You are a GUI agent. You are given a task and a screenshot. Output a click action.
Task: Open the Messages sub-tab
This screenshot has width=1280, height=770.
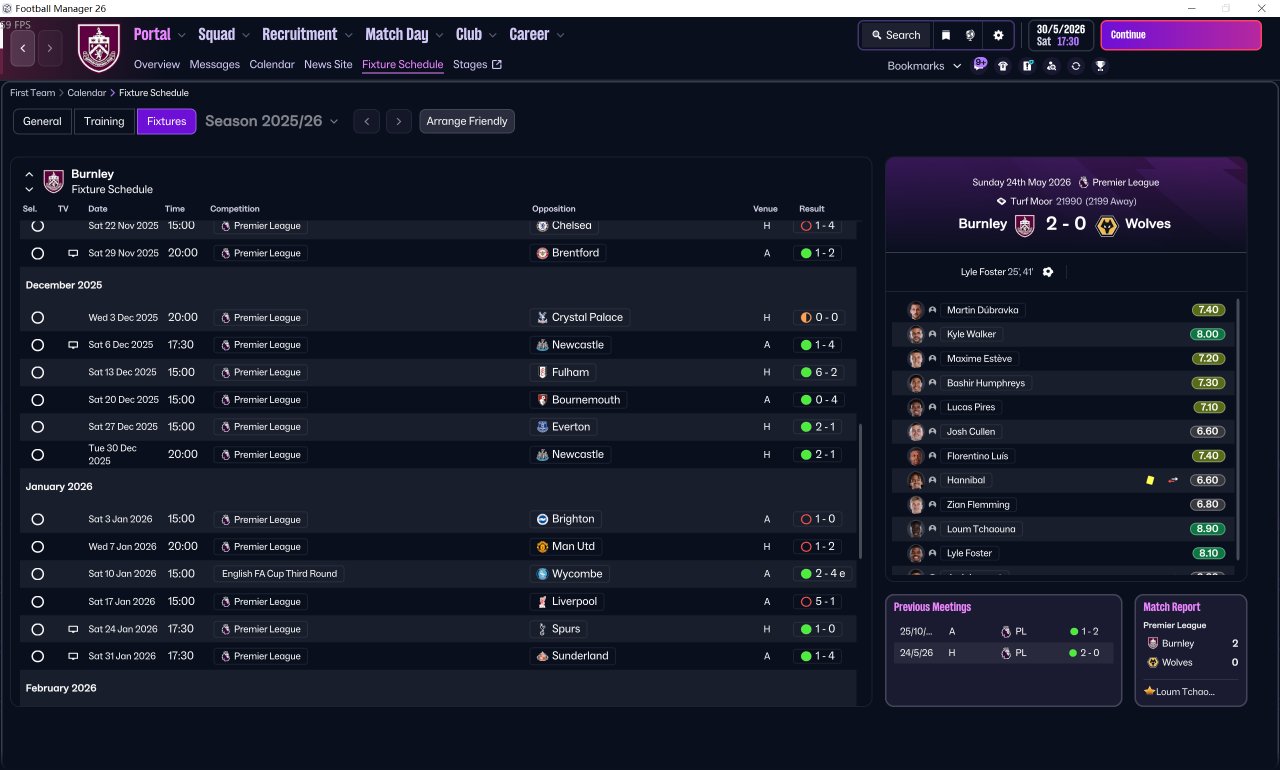215,65
